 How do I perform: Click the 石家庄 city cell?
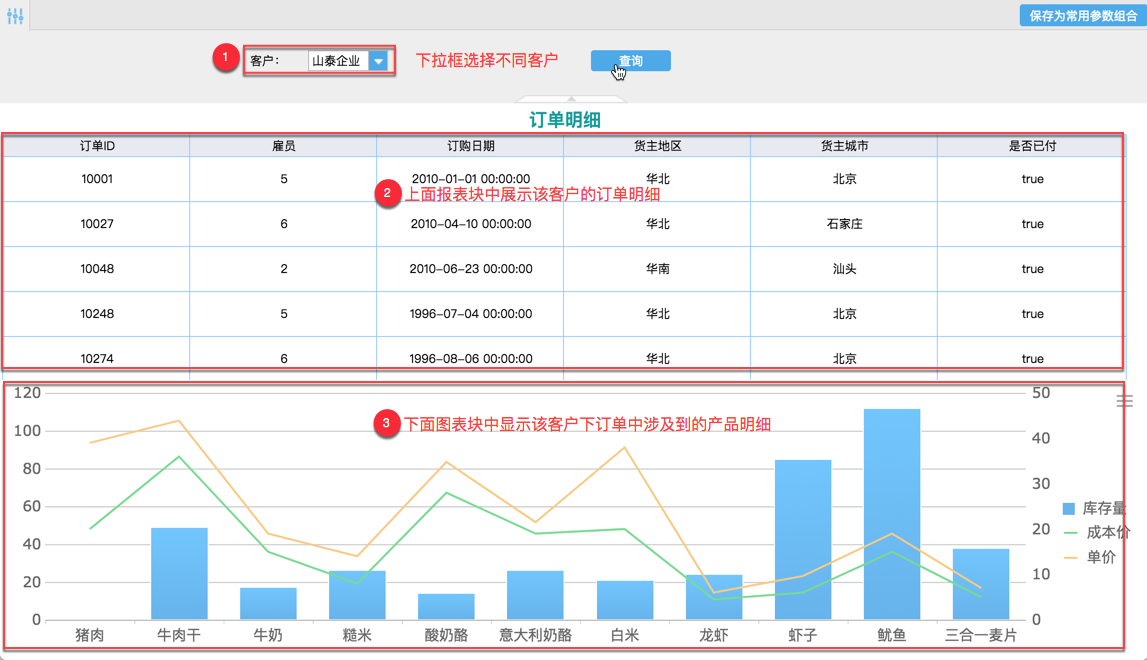tap(844, 224)
